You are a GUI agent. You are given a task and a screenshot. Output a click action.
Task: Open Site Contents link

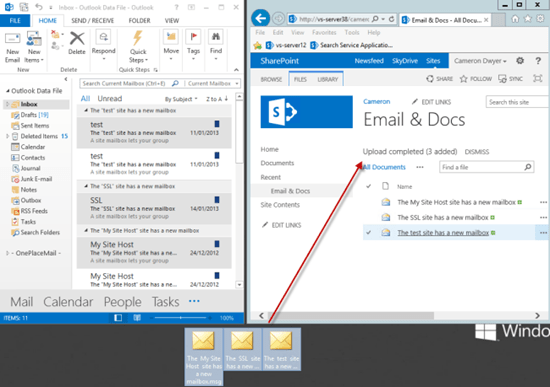coord(280,205)
